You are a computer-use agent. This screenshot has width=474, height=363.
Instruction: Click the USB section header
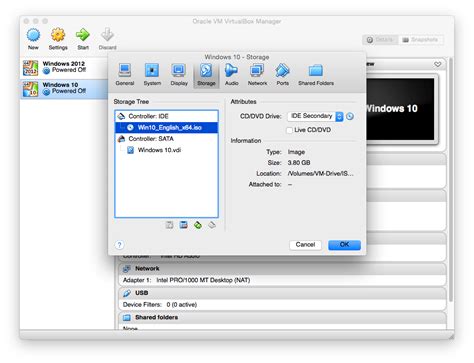point(282,293)
